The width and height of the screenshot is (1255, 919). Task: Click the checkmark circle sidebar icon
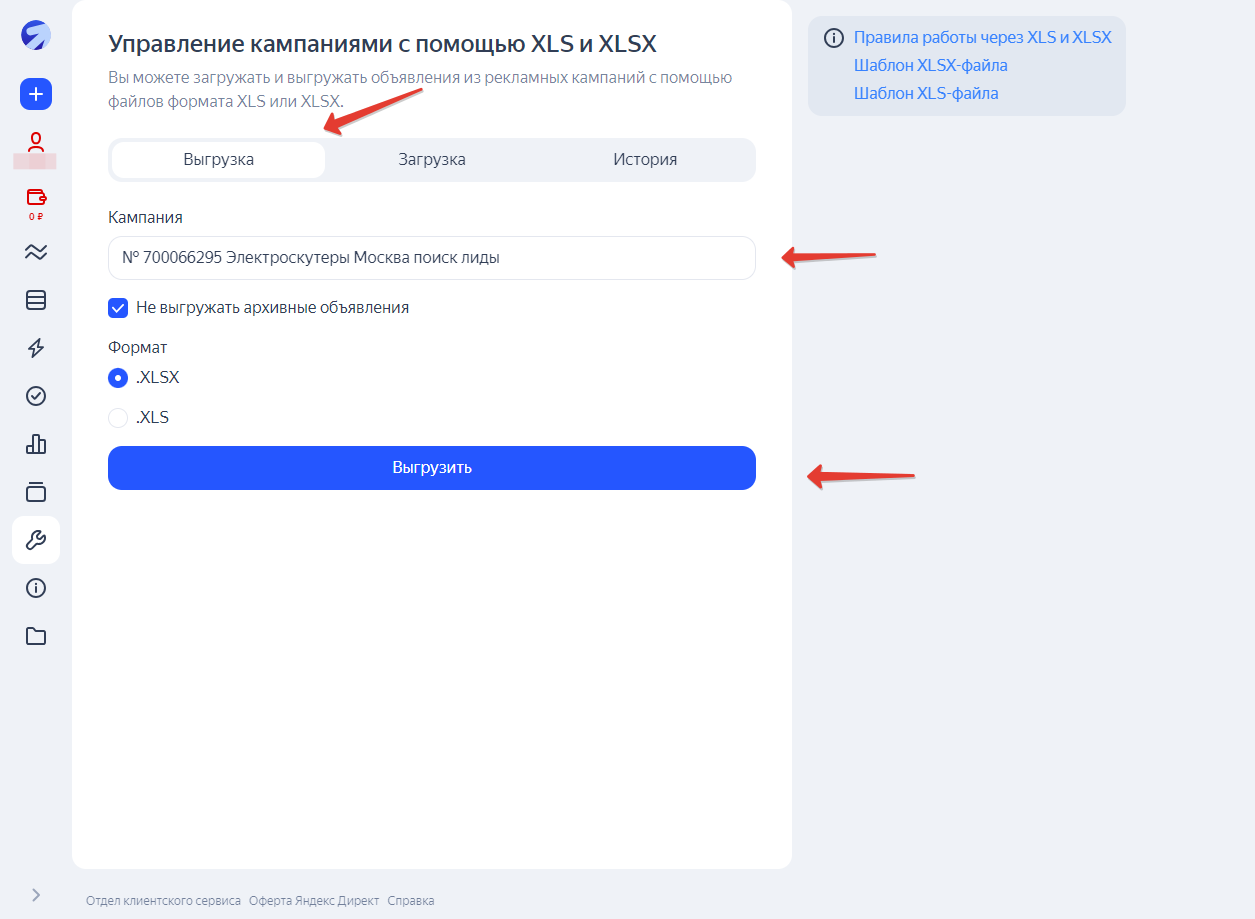click(36, 396)
